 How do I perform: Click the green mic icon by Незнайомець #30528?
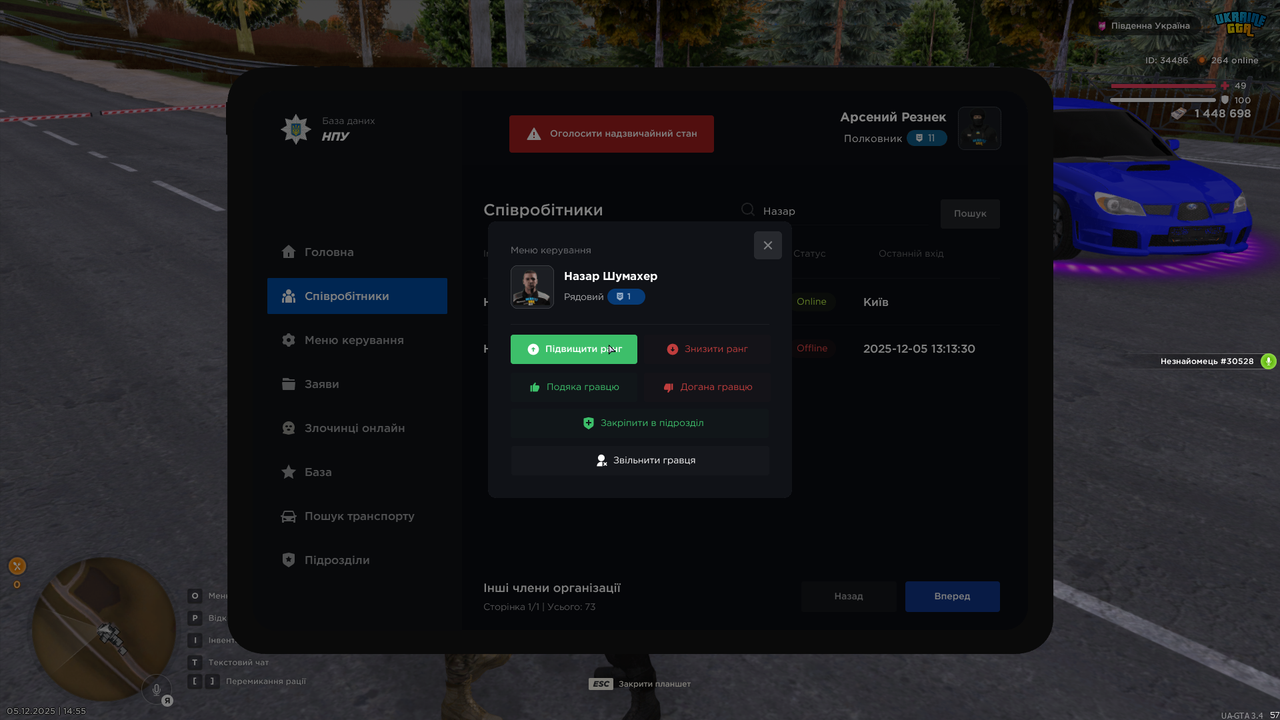(1268, 361)
